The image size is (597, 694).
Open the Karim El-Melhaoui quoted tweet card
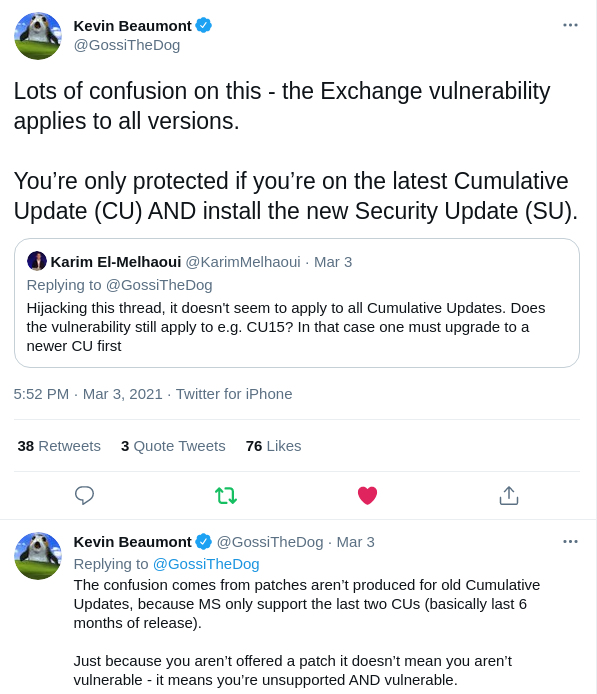[x=297, y=303]
